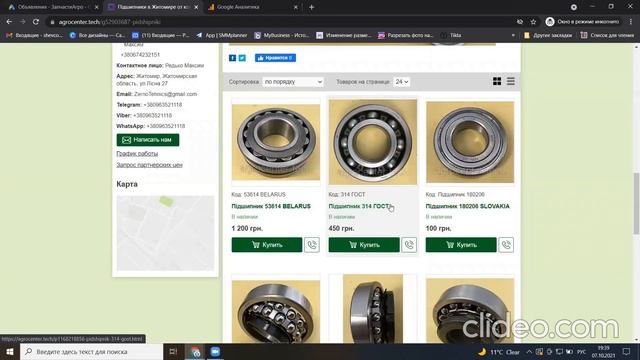This screenshot has height=360, width=640.
Task: Click the price '1 200 грн.'
Action: [x=247, y=228]
